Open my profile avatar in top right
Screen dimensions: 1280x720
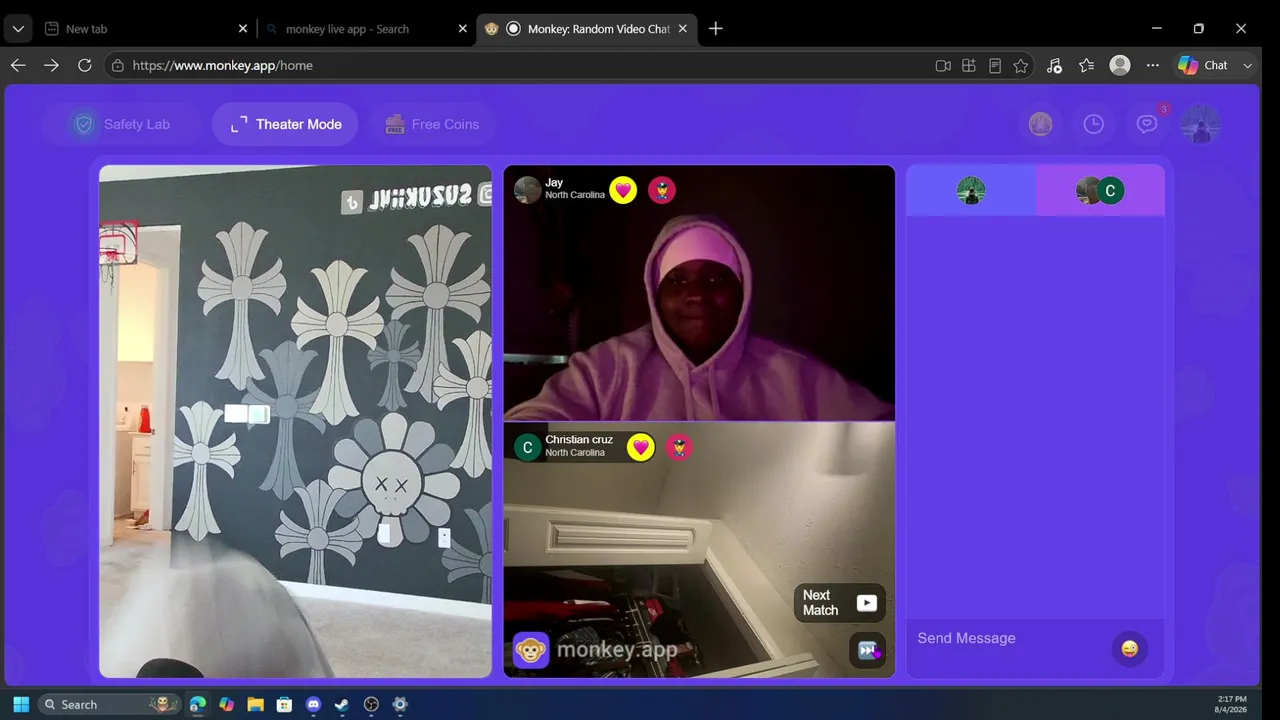[x=1200, y=124]
